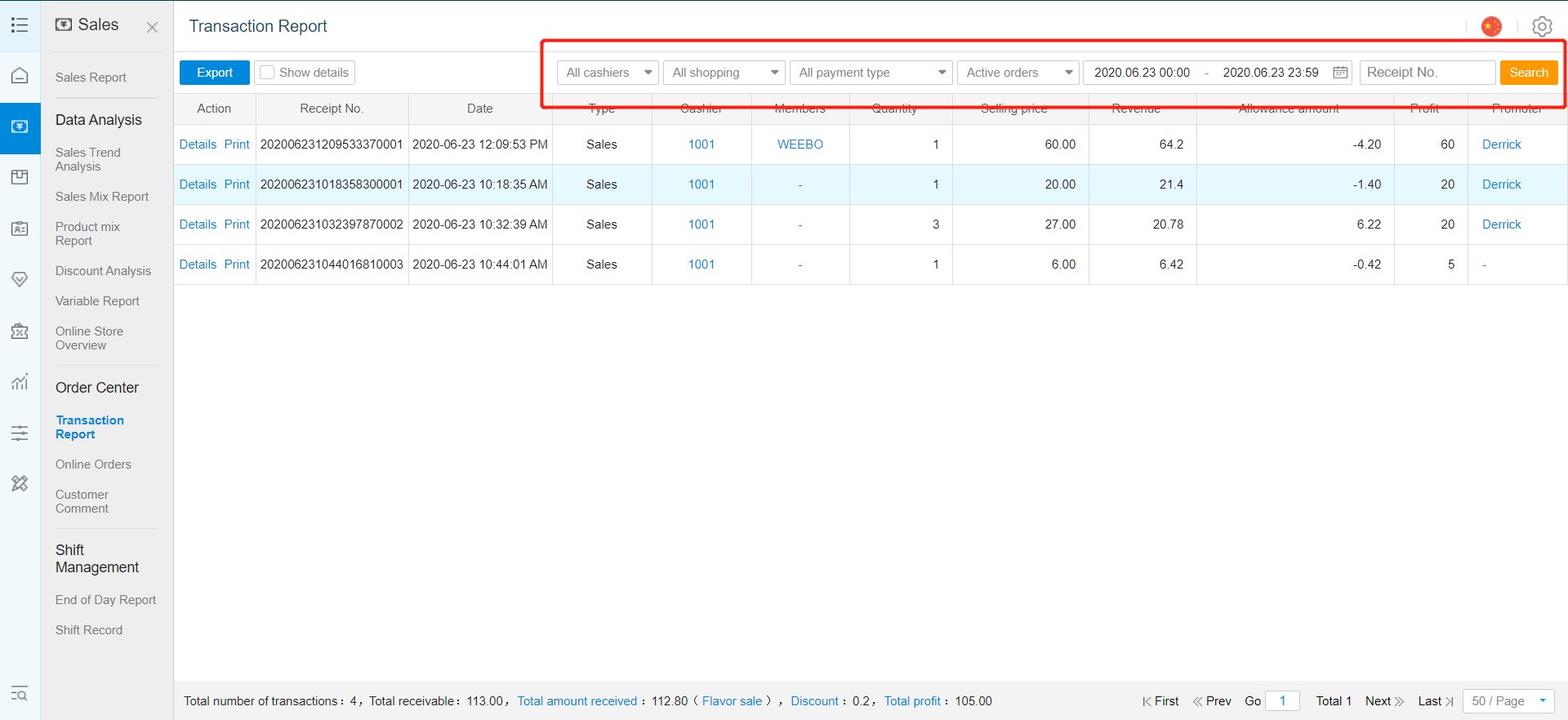Click start date 2020.06.23 00:00 field
Viewport: 1568px width, 720px height.
[1142, 73]
